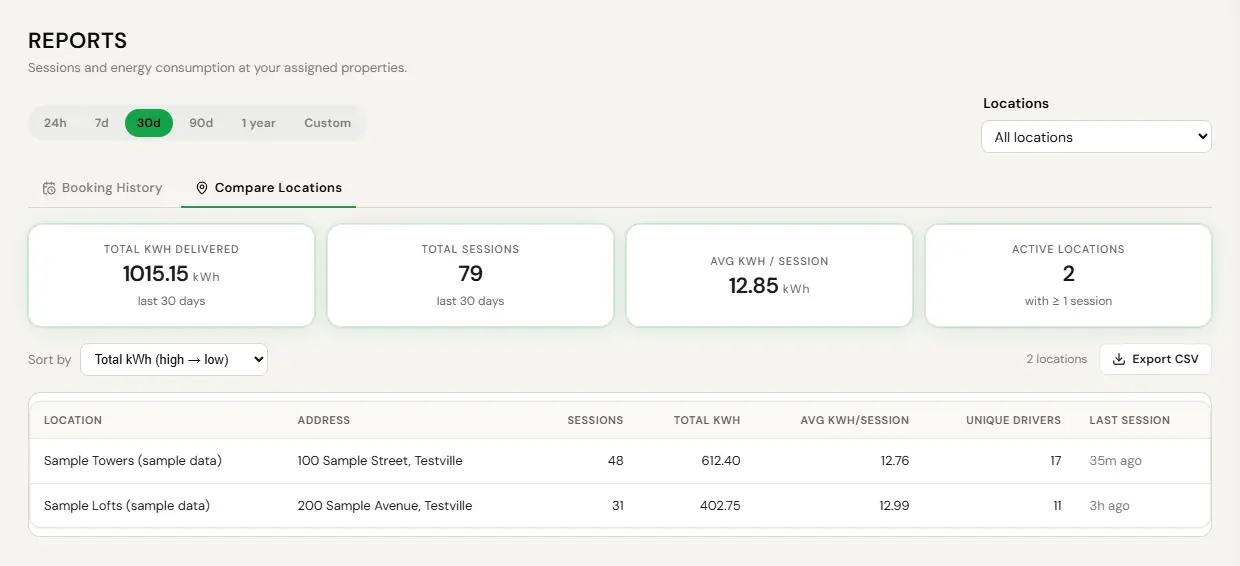Click the 35m ago last session cell

tap(1115, 461)
